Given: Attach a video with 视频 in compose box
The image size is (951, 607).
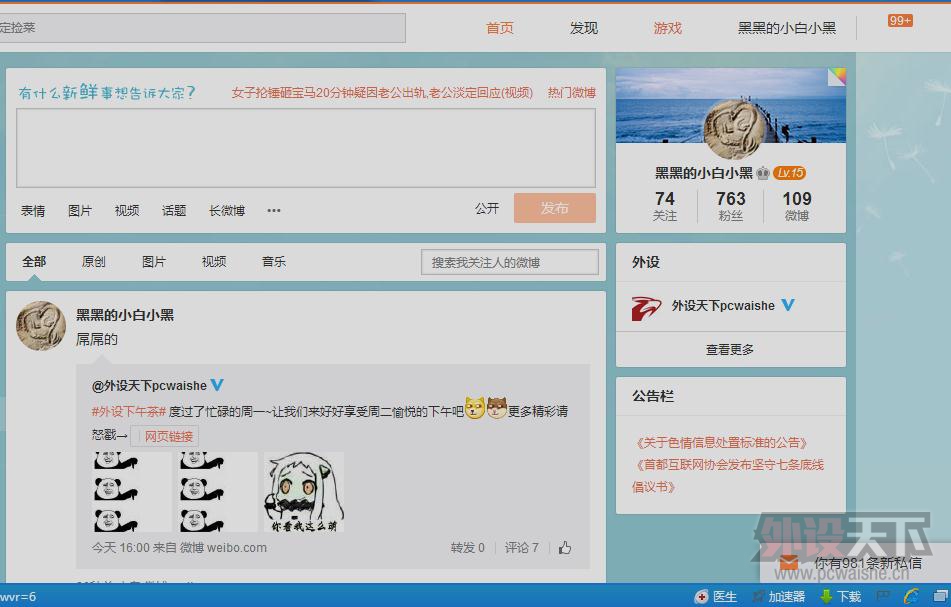Looking at the screenshot, I should (127, 210).
